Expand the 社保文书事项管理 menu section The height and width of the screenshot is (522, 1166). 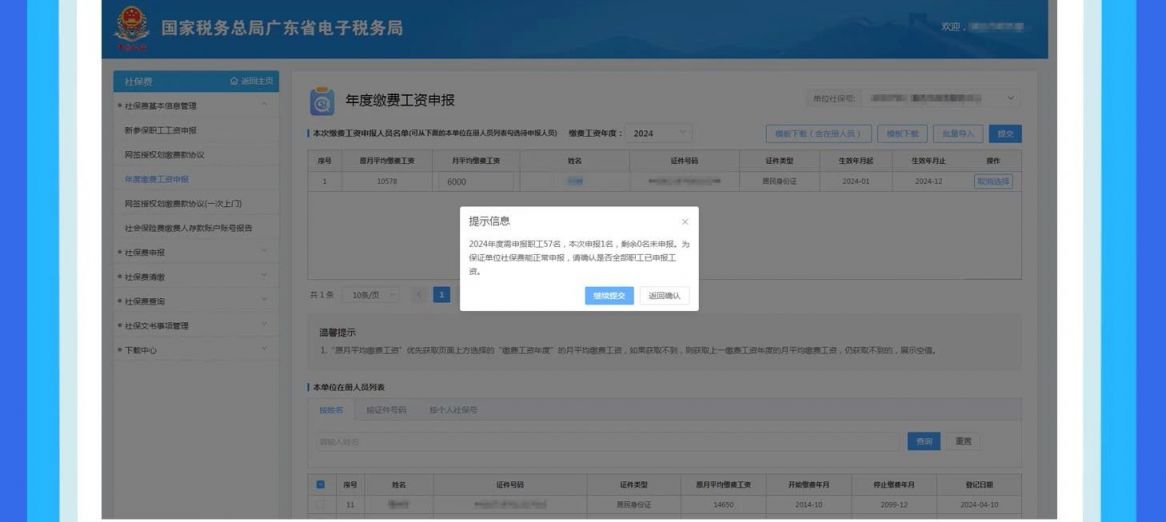[x=264, y=326]
